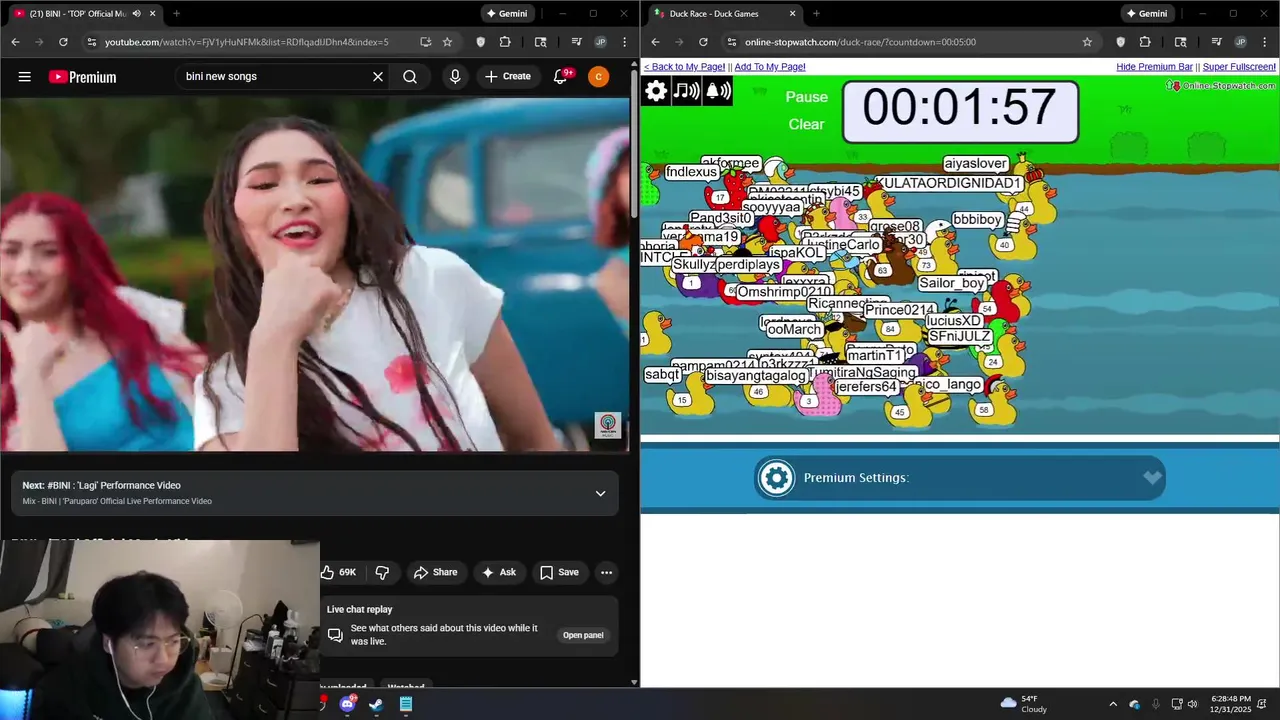Show hidden system tray icons chevron

pyautogui.click(x=1112, y=704)
